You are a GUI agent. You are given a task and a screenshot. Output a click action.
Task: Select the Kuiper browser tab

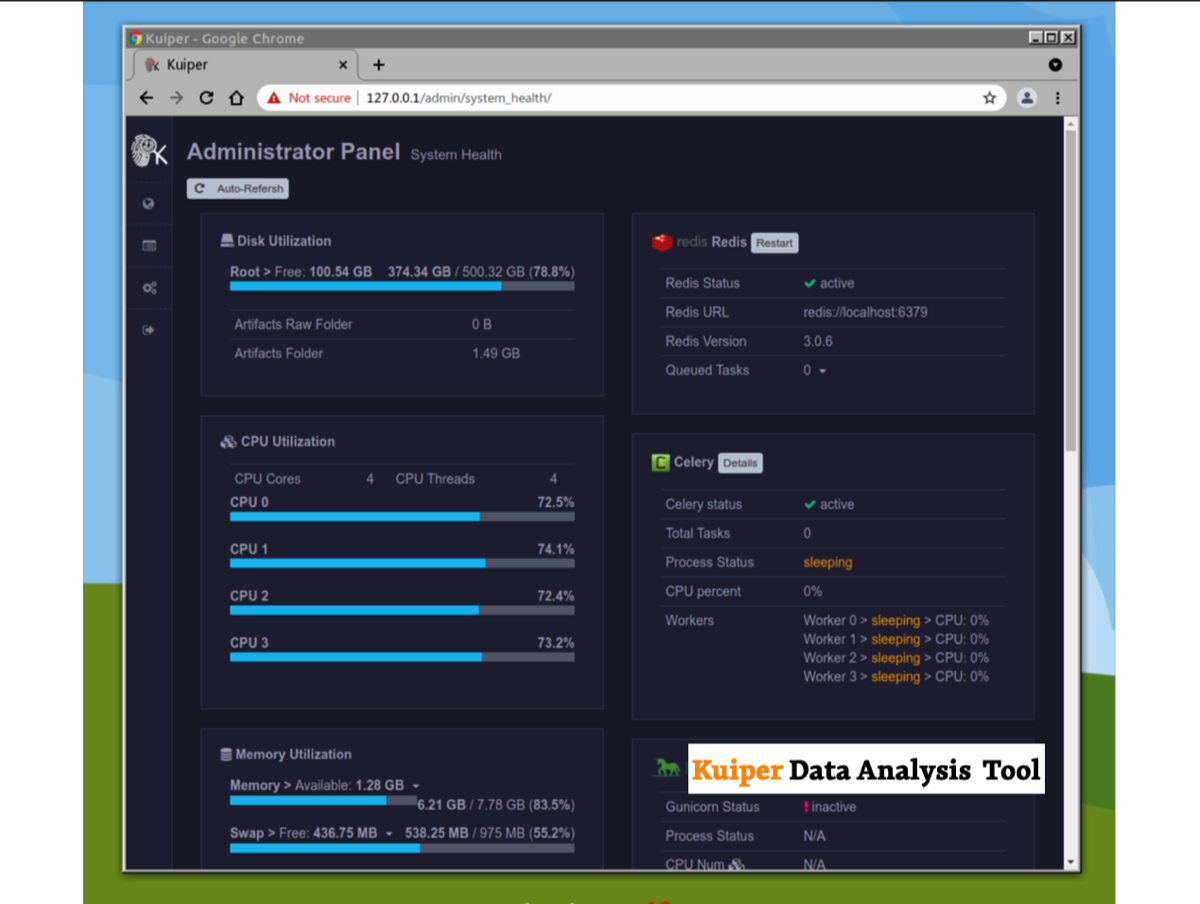point(240,65)
